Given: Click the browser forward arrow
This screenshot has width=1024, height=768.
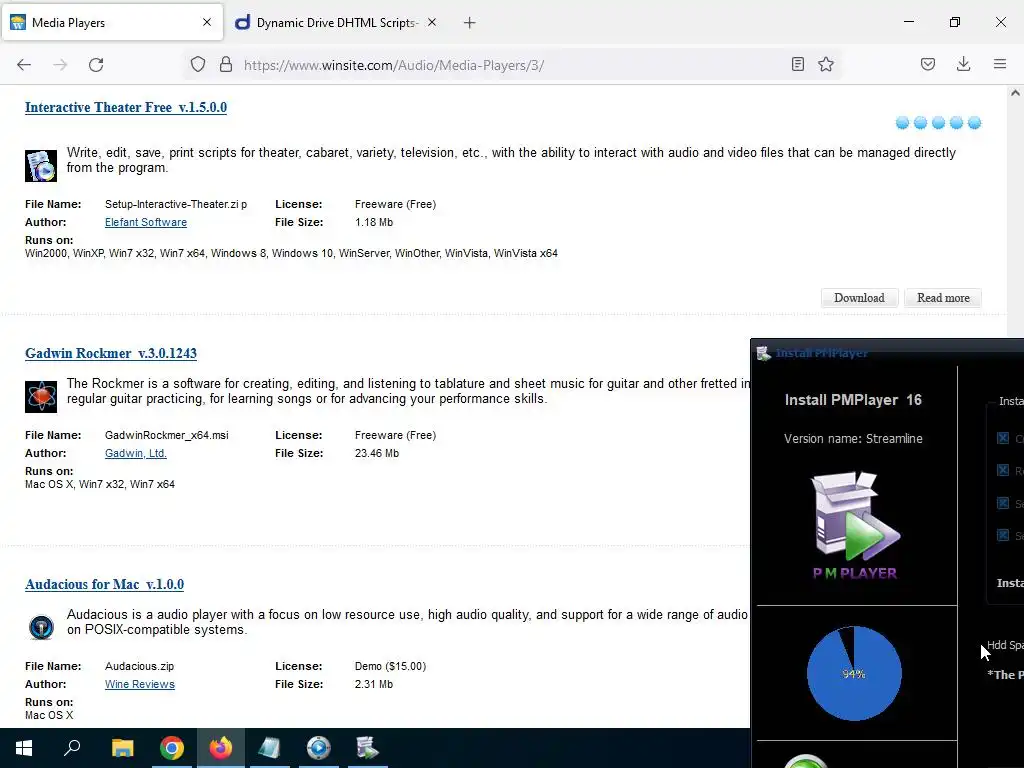Looking at the screenshot, I should (x=60, y=65).
